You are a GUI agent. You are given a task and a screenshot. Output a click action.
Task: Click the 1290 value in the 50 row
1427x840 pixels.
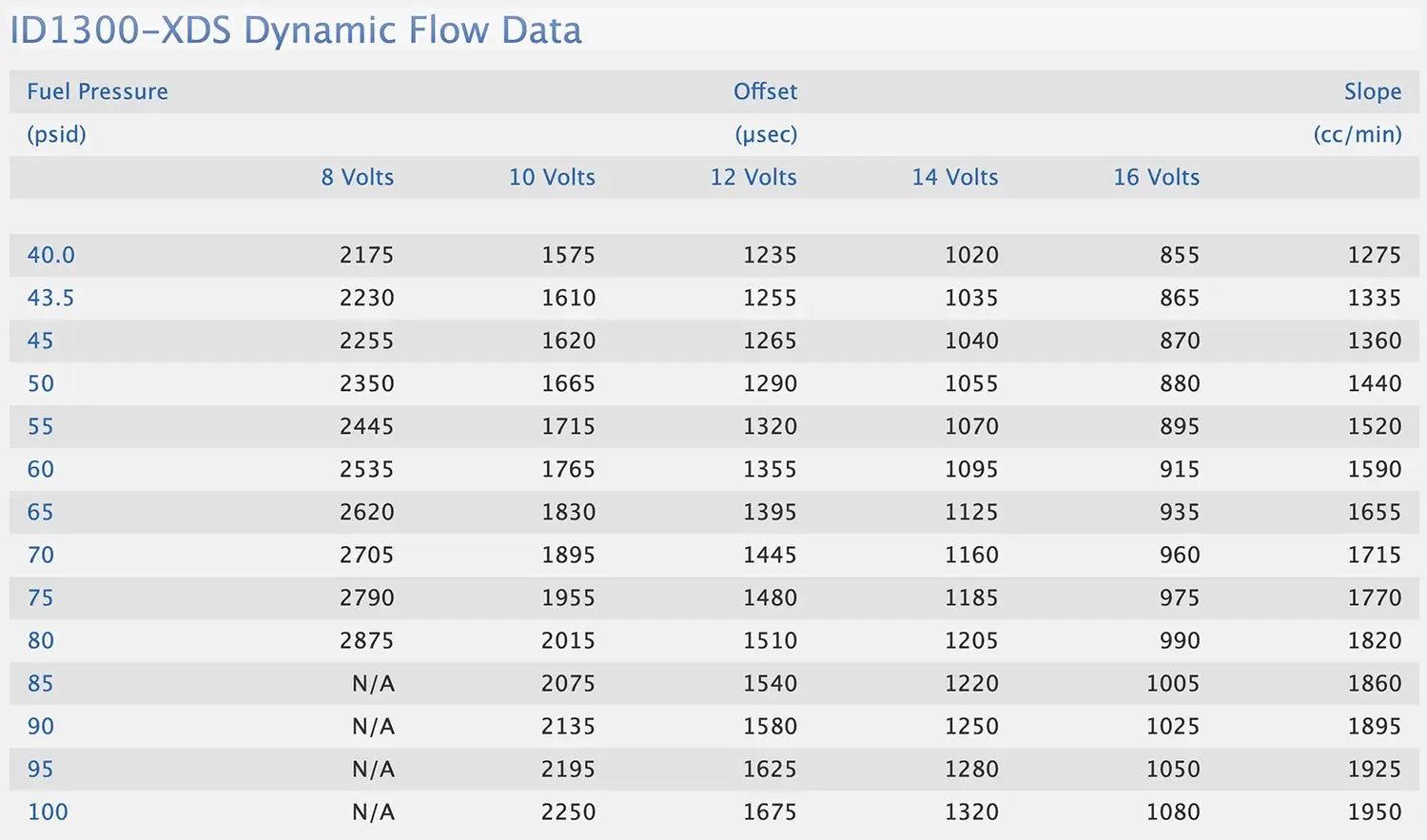click(770, 383)
